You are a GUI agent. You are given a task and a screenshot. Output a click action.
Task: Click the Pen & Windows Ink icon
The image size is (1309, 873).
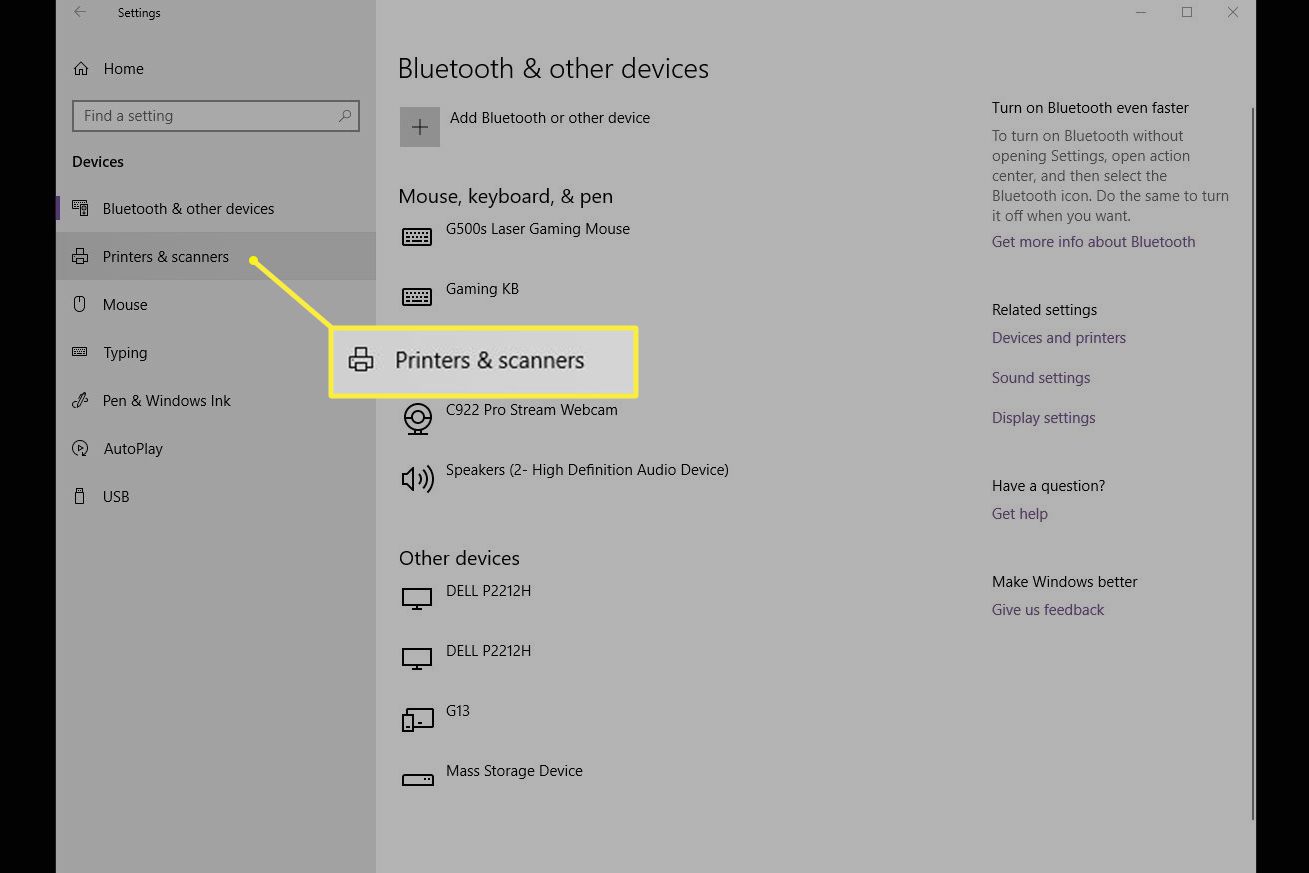tap(80, 401)
